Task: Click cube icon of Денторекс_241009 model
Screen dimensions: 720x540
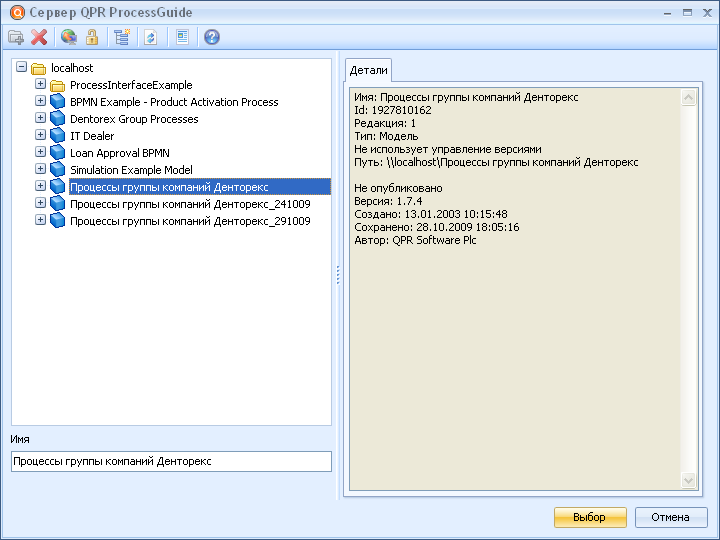Action: pos(57,203)
